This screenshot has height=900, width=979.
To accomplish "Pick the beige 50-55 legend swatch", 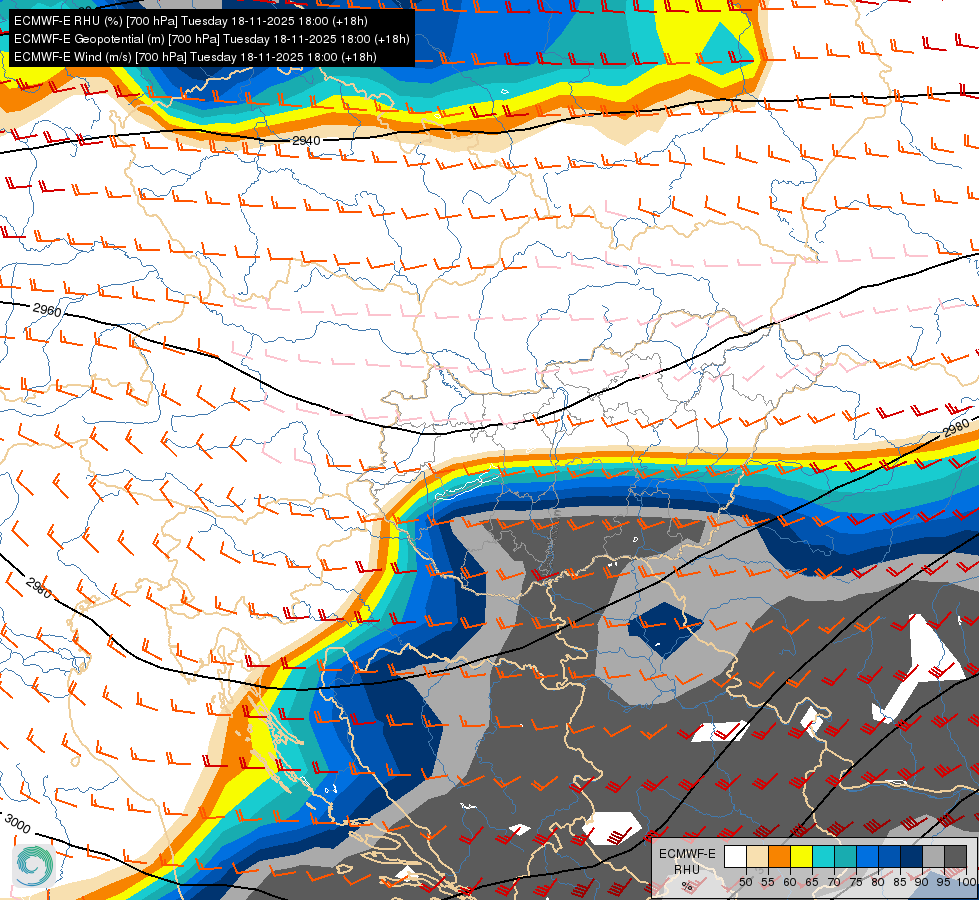I will [x=757, y=856].
